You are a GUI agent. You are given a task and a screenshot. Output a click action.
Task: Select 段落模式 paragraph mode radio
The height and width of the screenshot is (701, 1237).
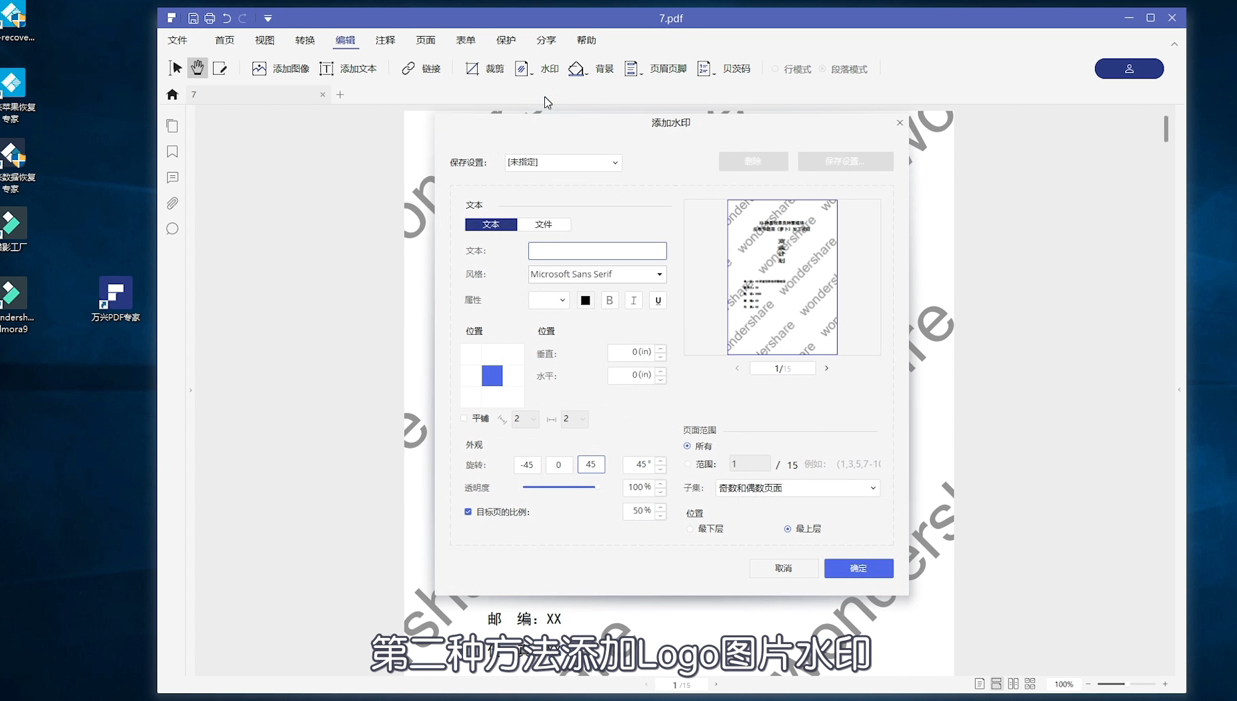[x=823, y=69]
